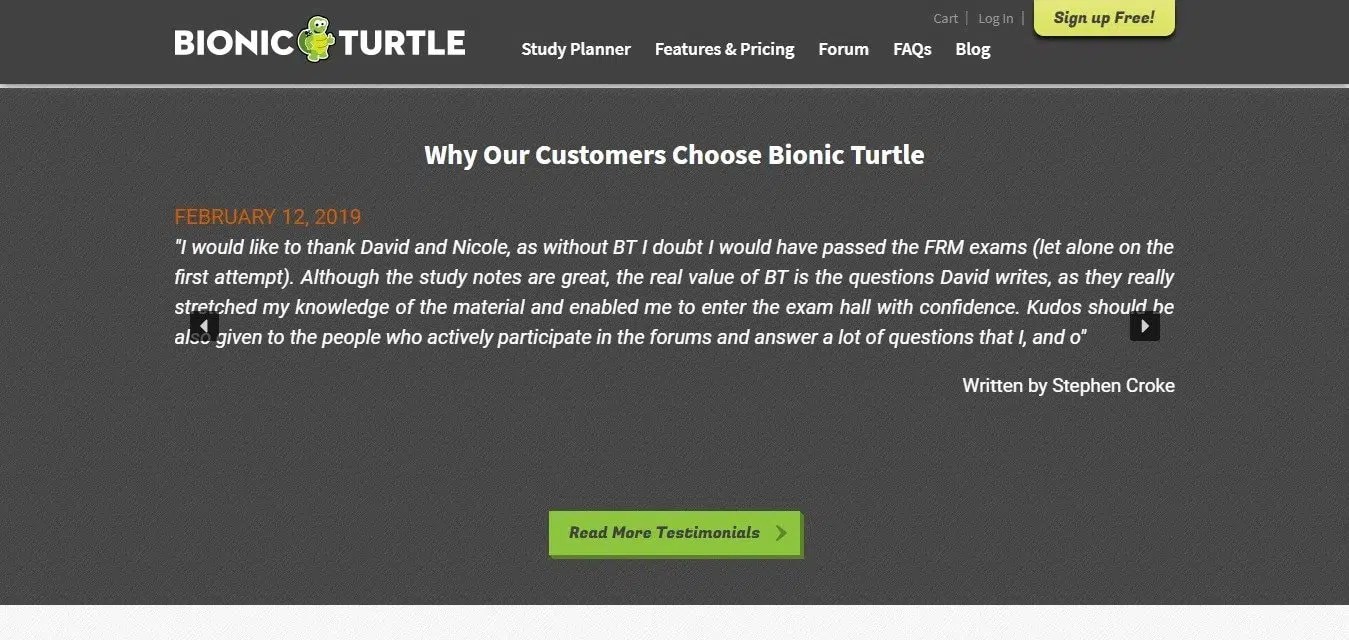Read the Blog

972,49
